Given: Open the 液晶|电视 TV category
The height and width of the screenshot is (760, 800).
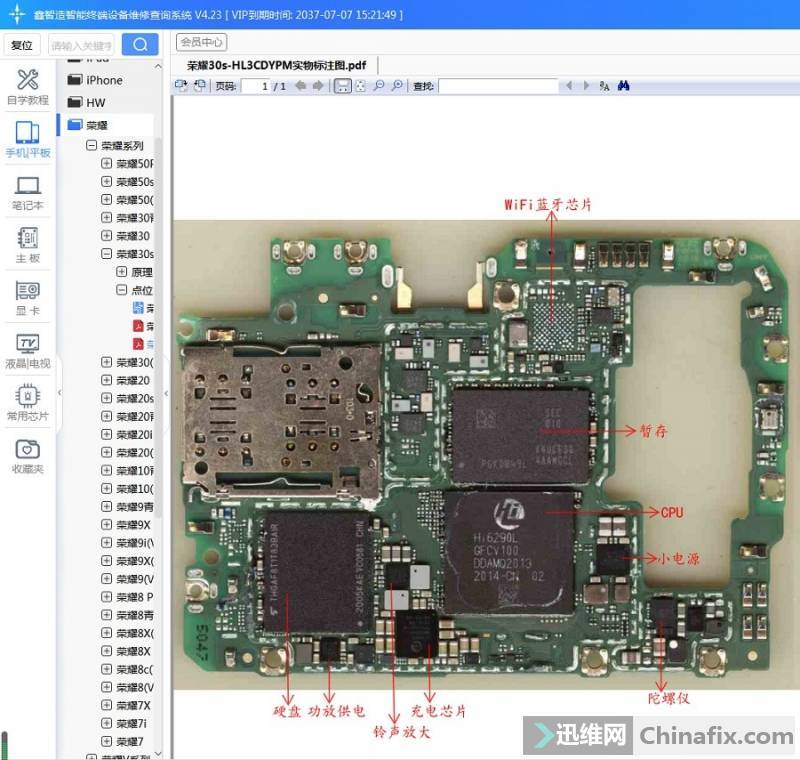Looking at the screenshot, I should coord(27,351).
